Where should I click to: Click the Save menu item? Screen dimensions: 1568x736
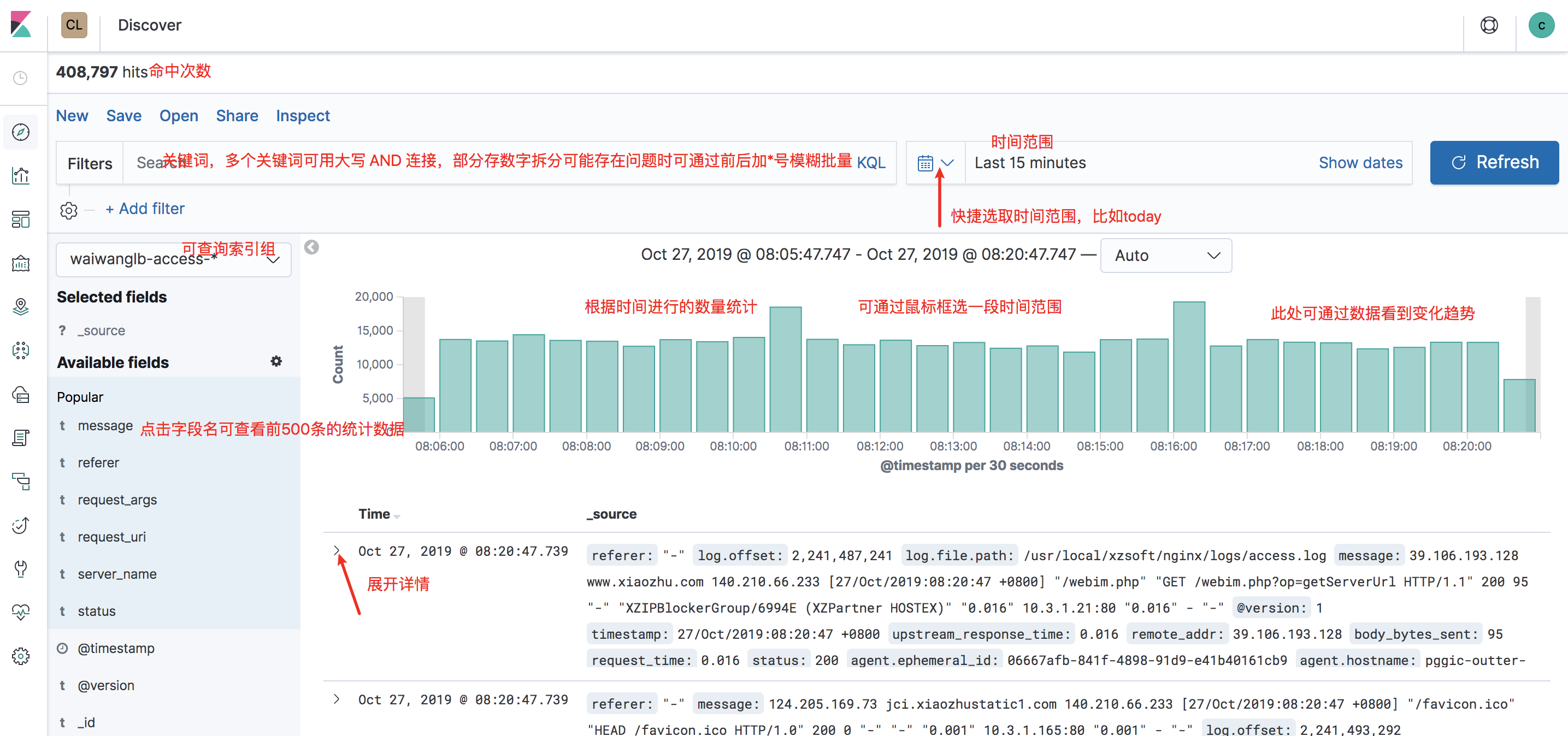[x=123, y=116]
